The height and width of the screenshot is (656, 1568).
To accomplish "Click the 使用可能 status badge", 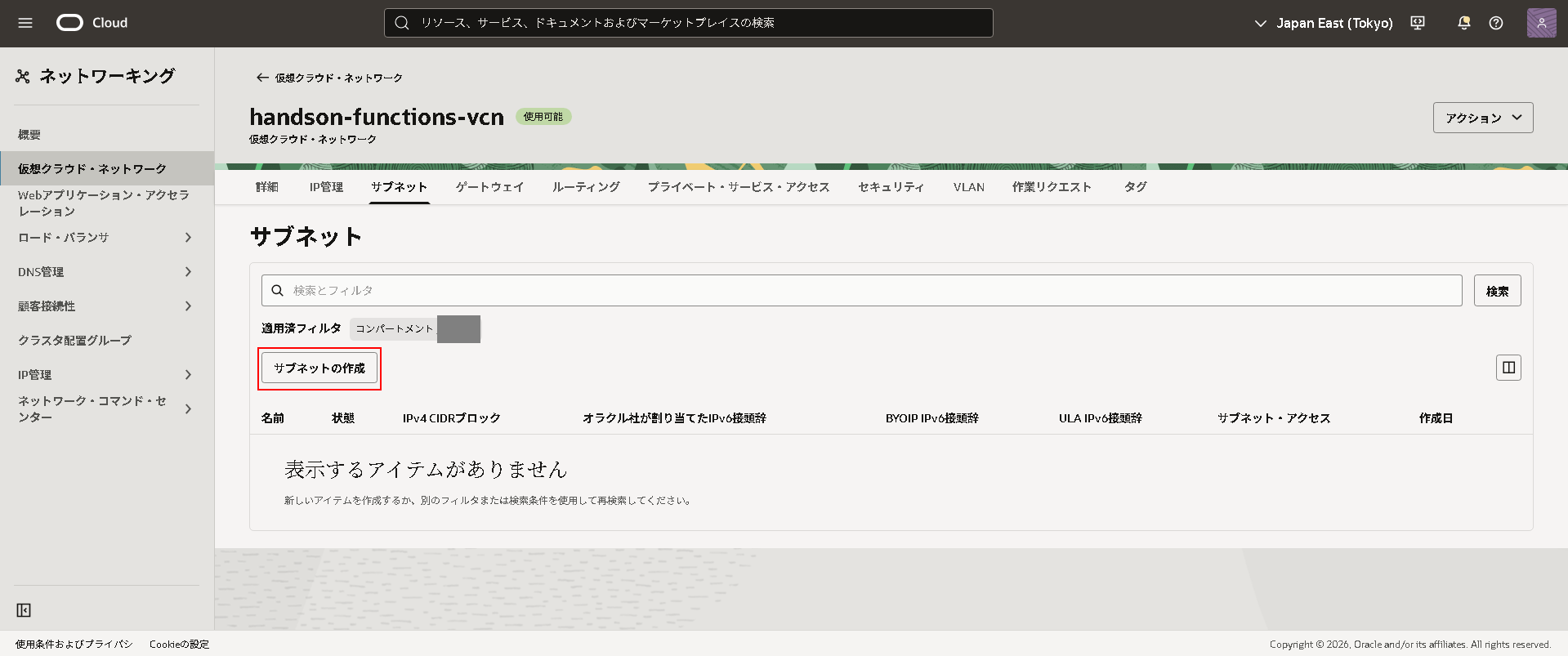I will pyautogui.click(x=543, y=117).
